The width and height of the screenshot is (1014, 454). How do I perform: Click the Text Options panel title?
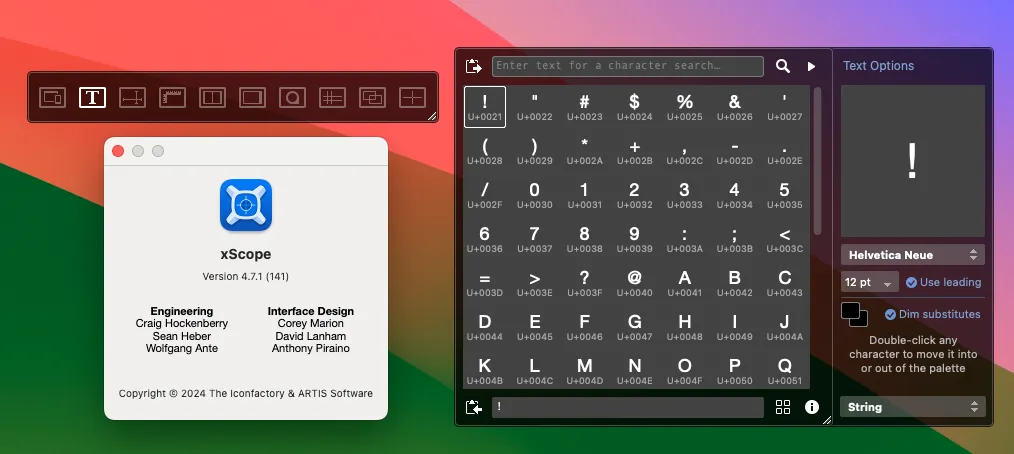pyautogui.click(x=878, y=66)
